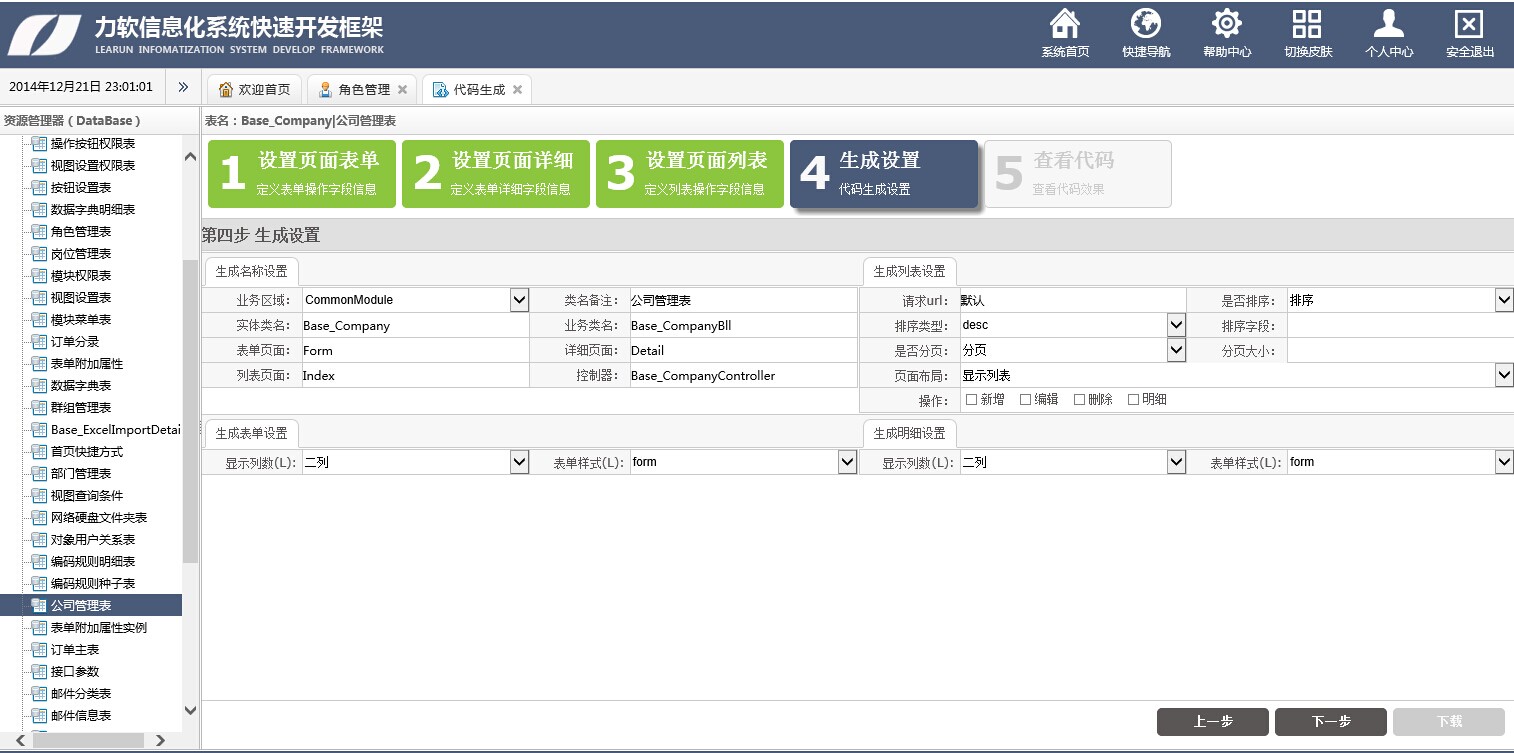This screenshot has height=753, width=1514.
Task: Click the table icon beside 订单分录
Action: tap(40, 341)
